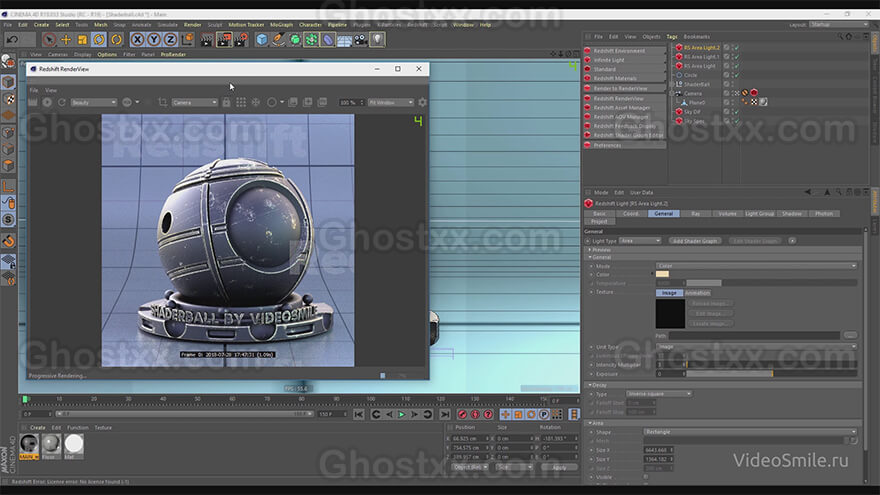Open the Area Shape Rectangle dropdown
This screenshot has width=880, height=495.
click(x=750, y=432)
